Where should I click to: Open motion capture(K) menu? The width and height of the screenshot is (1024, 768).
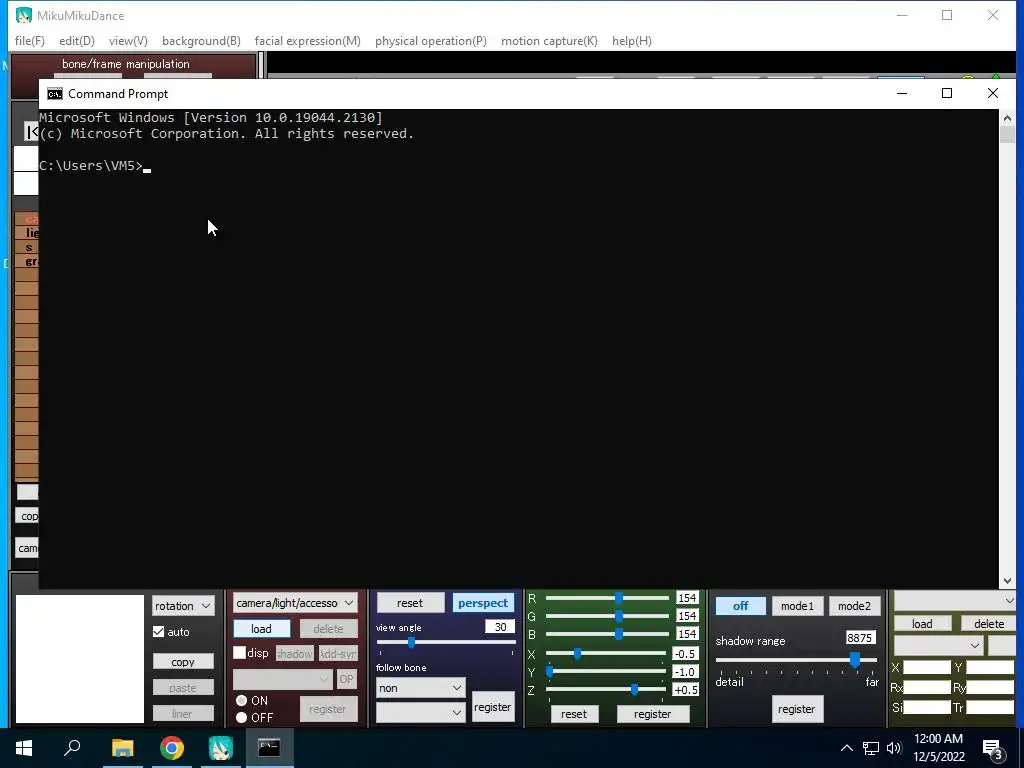tap(549, 40)
